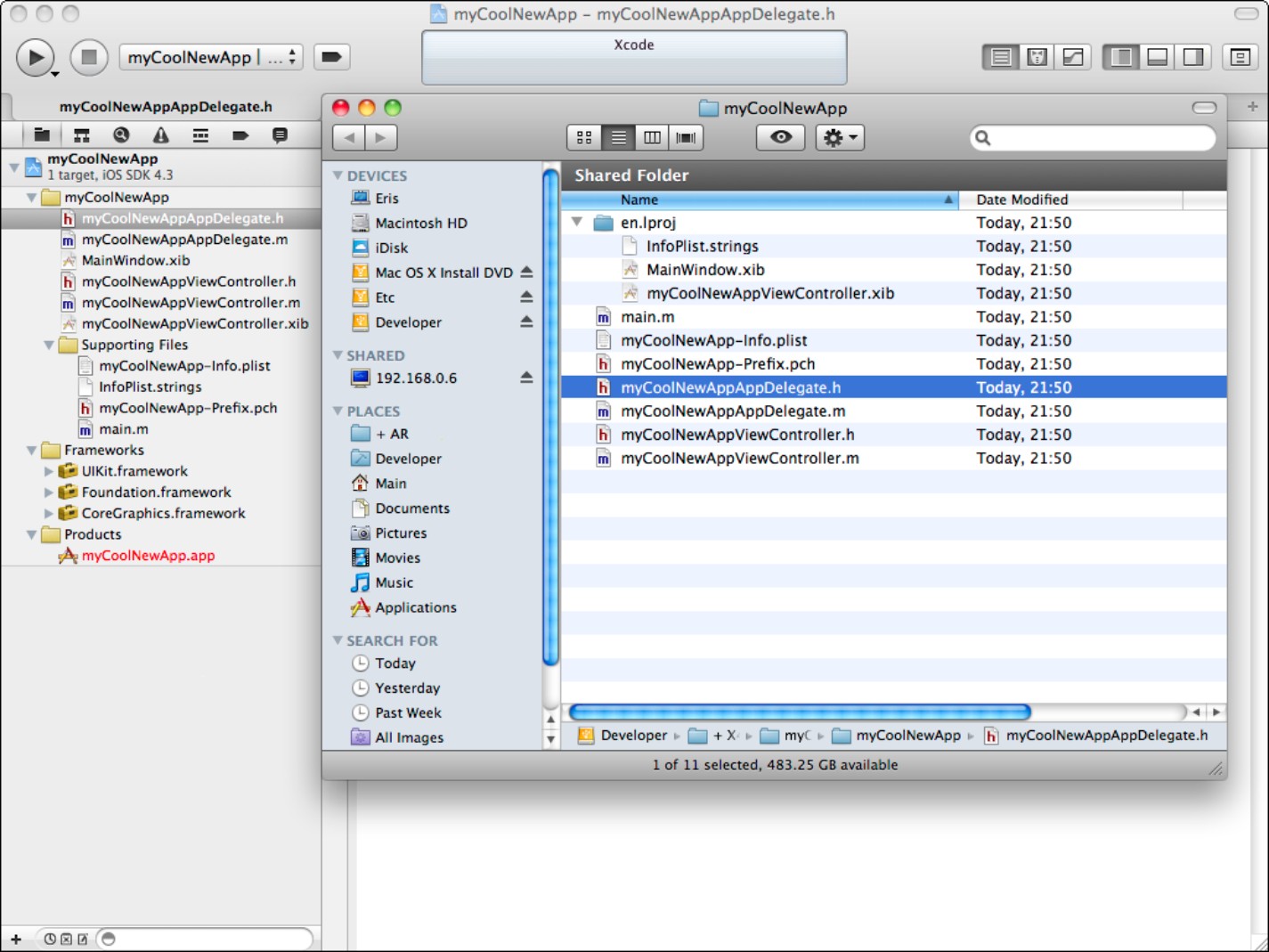Image resolution: width=1269 pixels, height=952 pixels.
Task: Show the Debug navigator
Action: point(200,135)
